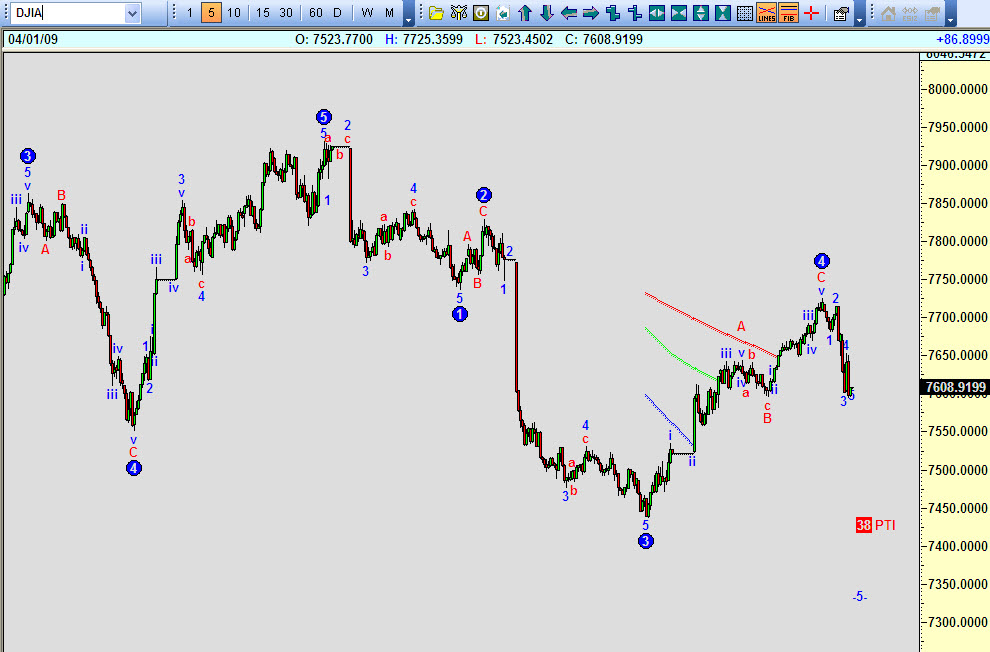990x652 pixels.
Task: Click the right arrow toolbar icon
Action: [591, 13]
